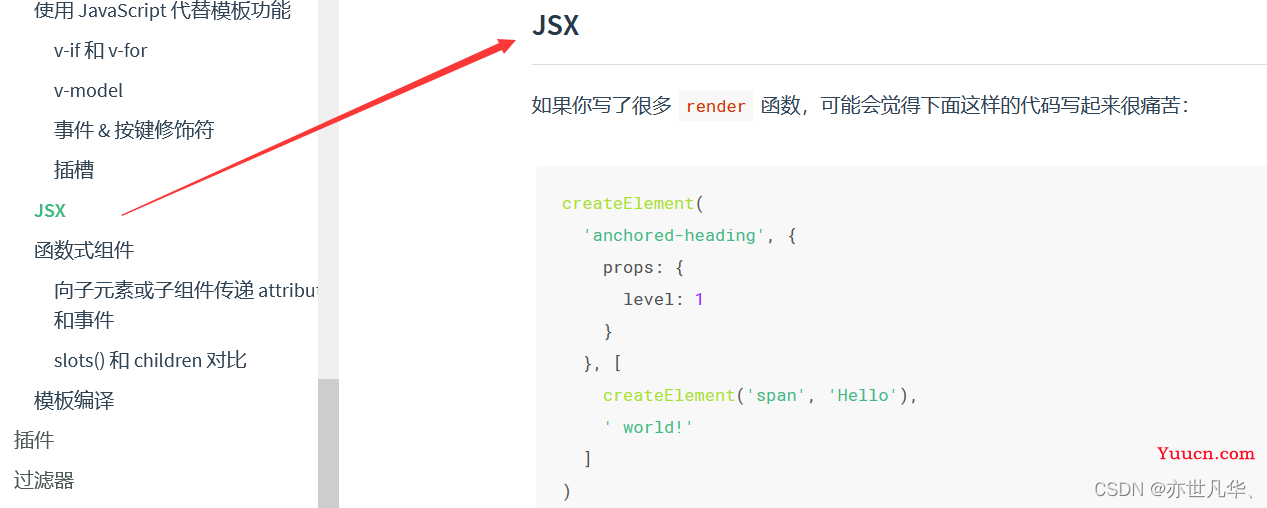Open 函数式组件 section in sidebar

(x=84, y=250)
